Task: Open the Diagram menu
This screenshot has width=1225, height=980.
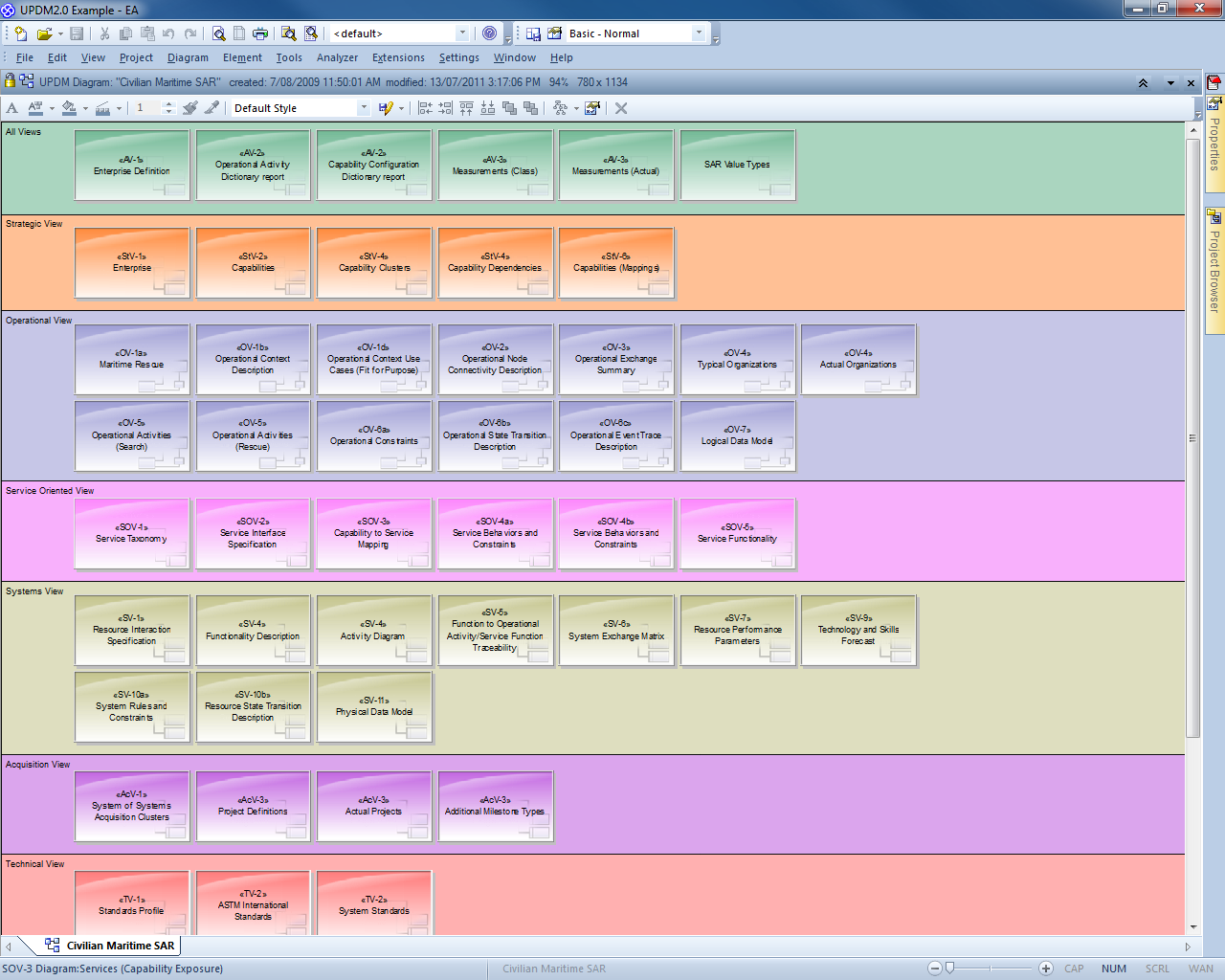Action: click(x=188, y=57)
